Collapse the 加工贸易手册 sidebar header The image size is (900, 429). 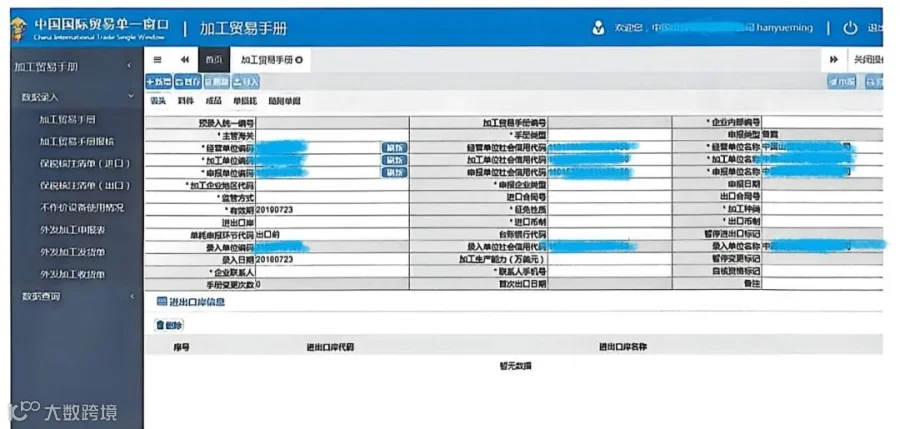[x=77, y=67]
